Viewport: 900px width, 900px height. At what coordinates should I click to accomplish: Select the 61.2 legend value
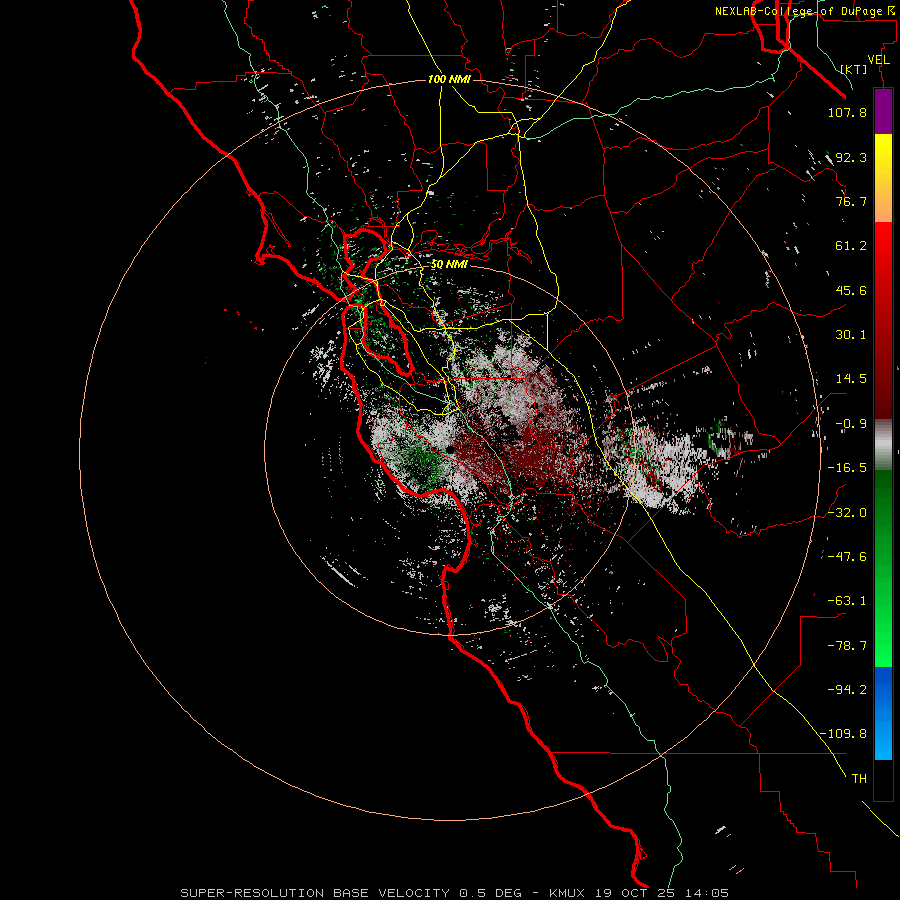[851, 246]
